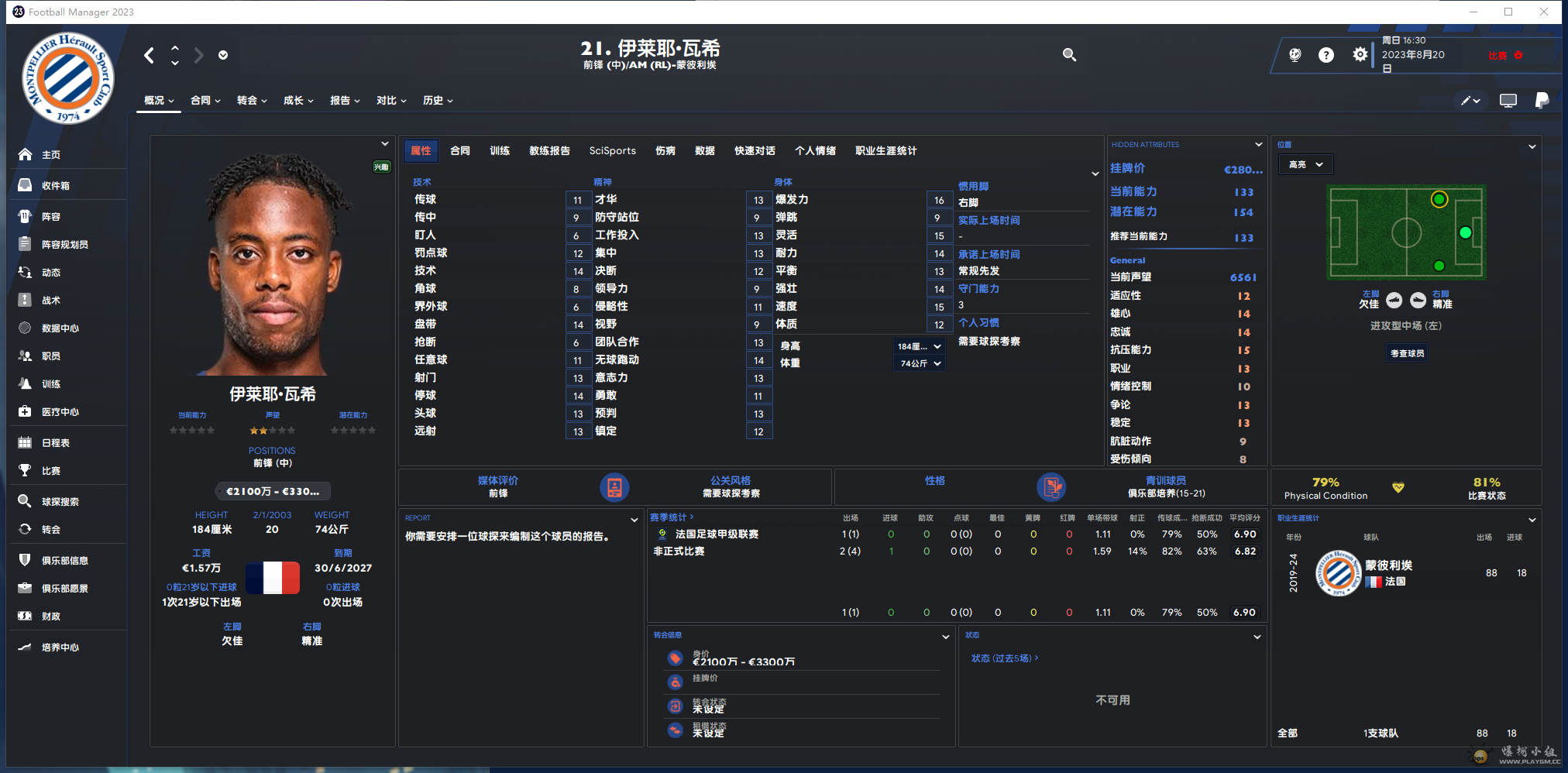Open the 收件箱 inbox icon
The height and width of the screenshot is (773, 1568).
(25, 185)
